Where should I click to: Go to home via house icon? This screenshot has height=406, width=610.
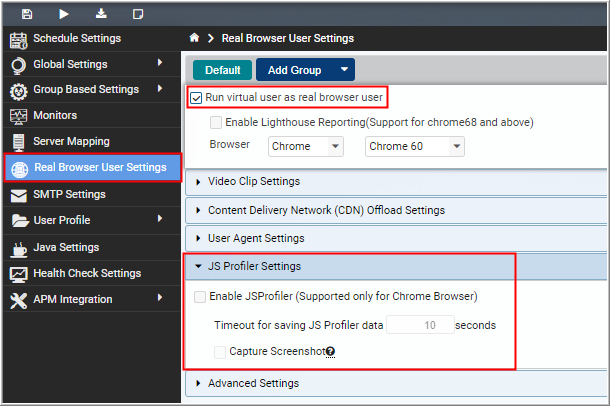(x=194, y=38)
